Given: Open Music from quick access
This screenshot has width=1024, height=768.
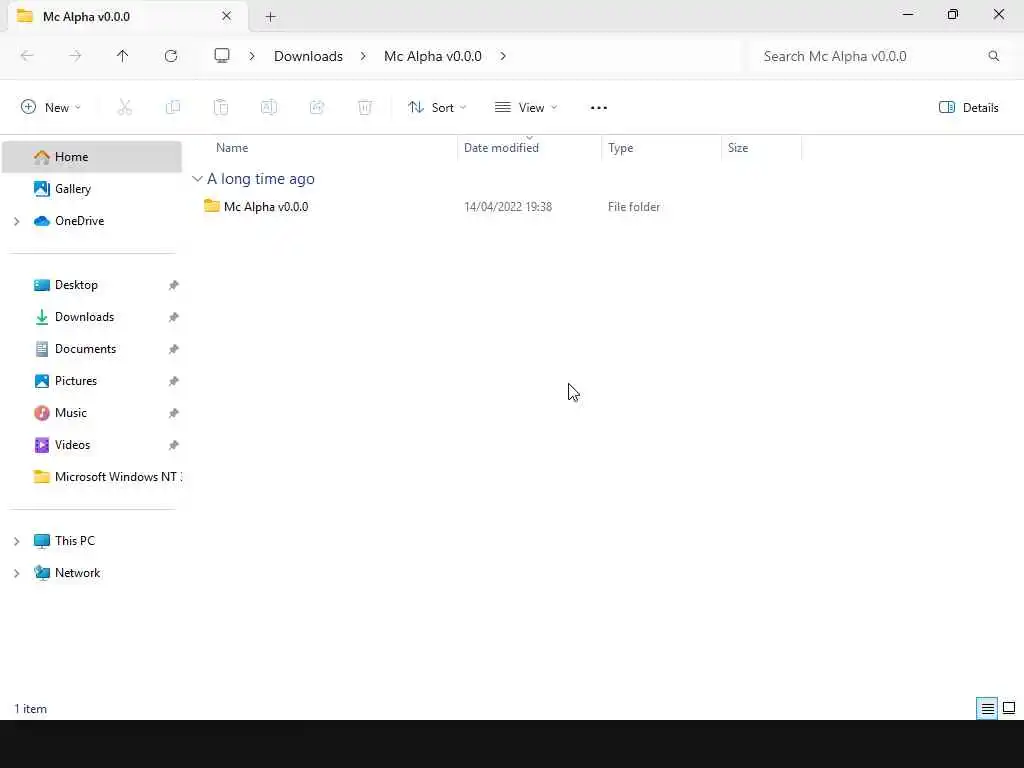Looking at the screenshot, I should tap(71, 413).
